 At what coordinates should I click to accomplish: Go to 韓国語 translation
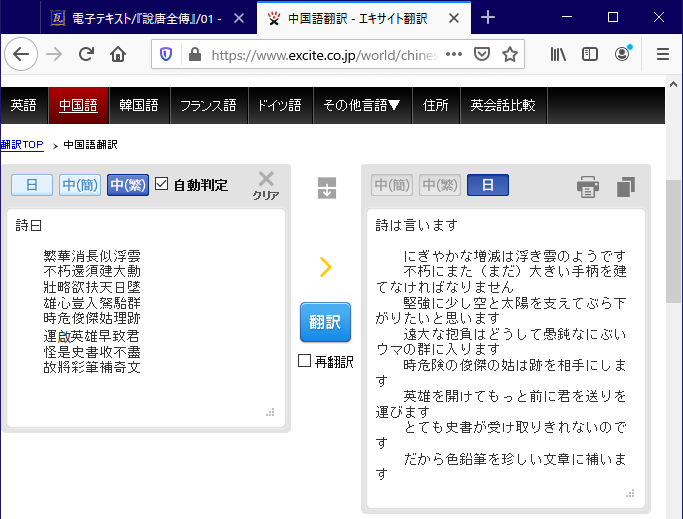139,105
